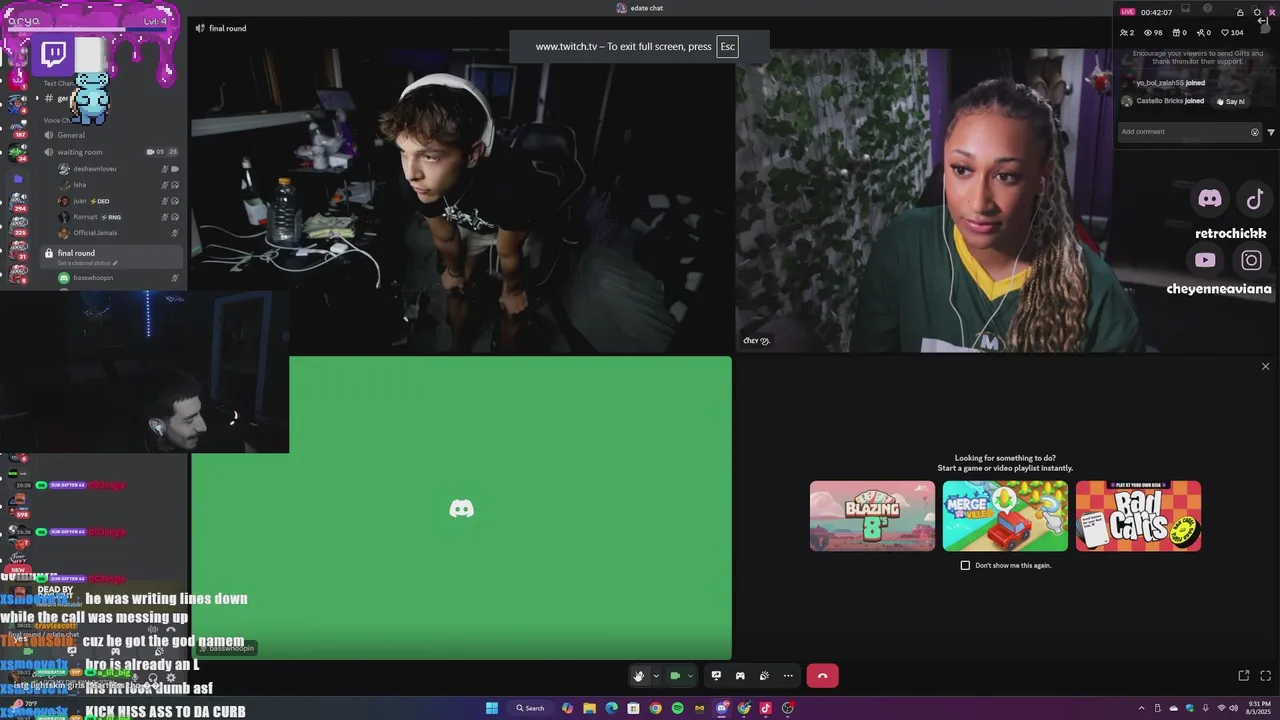
Task: Open File Explorer from the taskbar
Action: pos(589,708)
